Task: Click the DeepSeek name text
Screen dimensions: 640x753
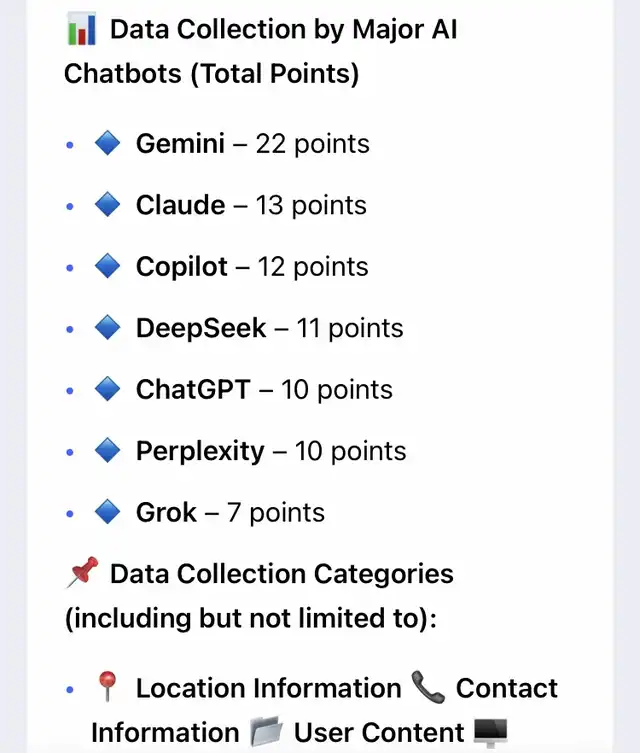Action: pos(201,328)
